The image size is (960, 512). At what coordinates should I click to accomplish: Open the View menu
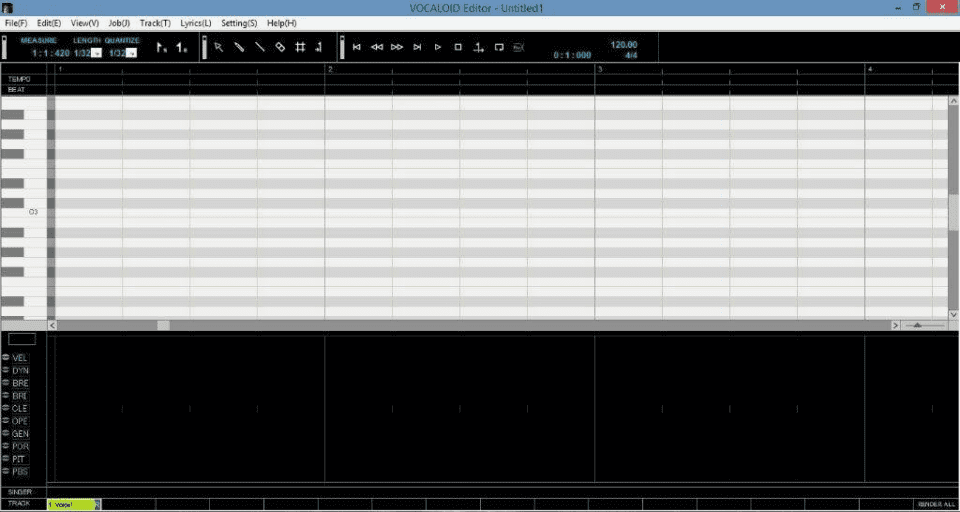[x=84, y=23]
